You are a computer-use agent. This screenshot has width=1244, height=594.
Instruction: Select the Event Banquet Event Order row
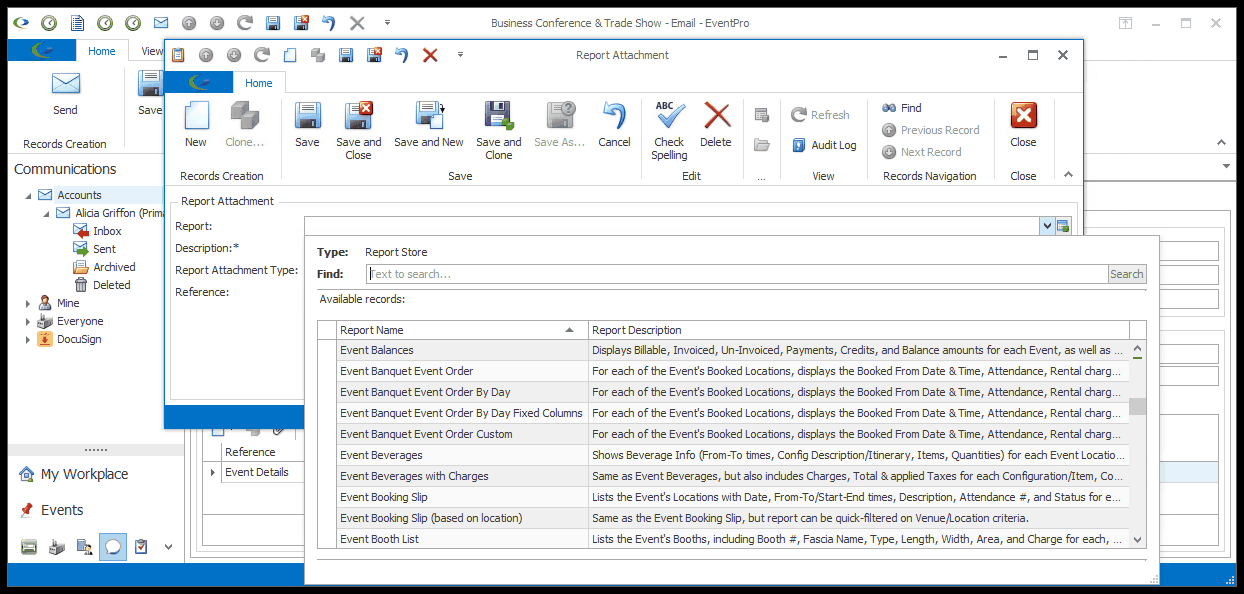[733, 371]
